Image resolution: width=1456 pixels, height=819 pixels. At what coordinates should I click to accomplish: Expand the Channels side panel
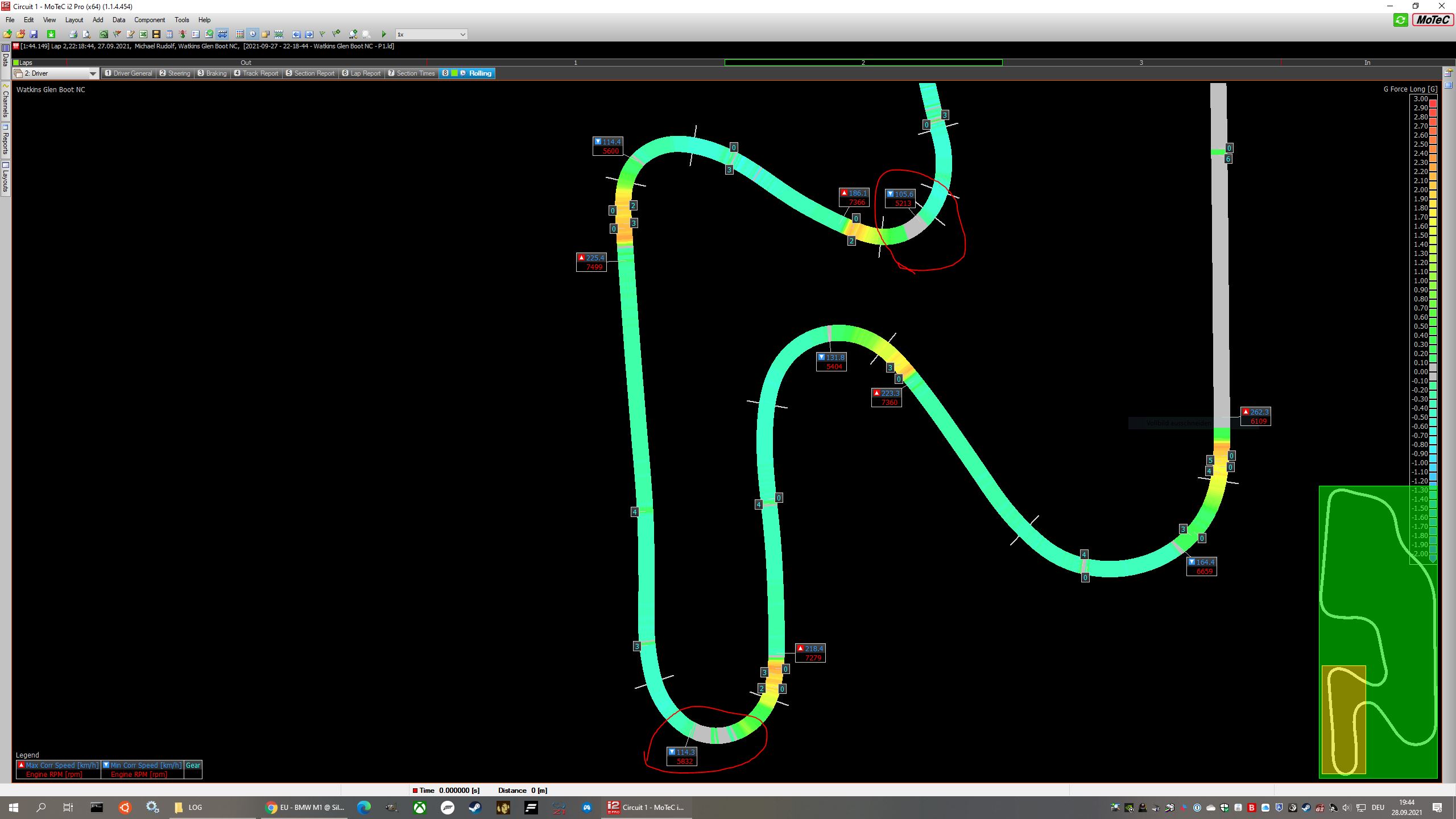point(6,100)
